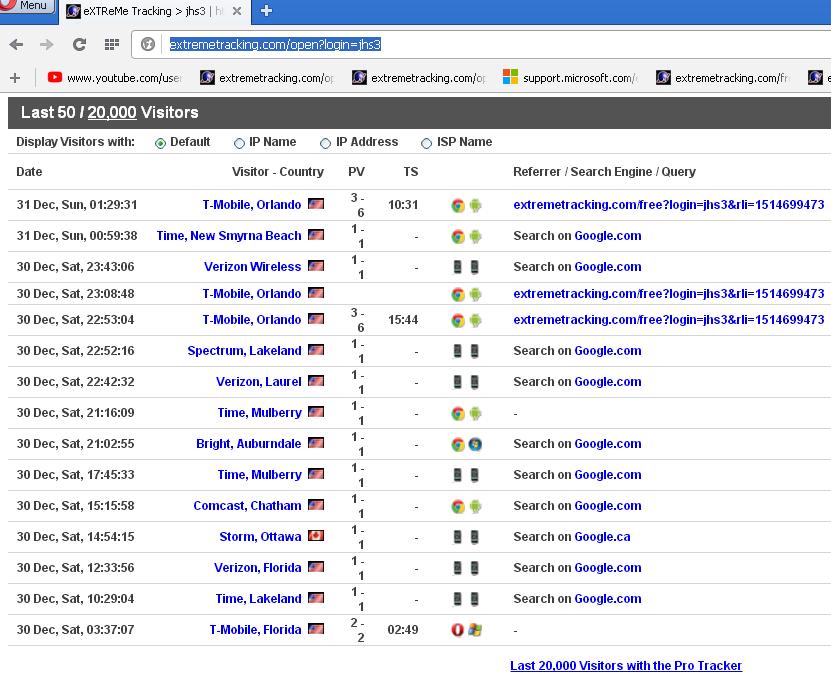The width and height of the screenshot is (831, 679).
Task: Open a new tab with the plus button
Action: pos(266,11)
